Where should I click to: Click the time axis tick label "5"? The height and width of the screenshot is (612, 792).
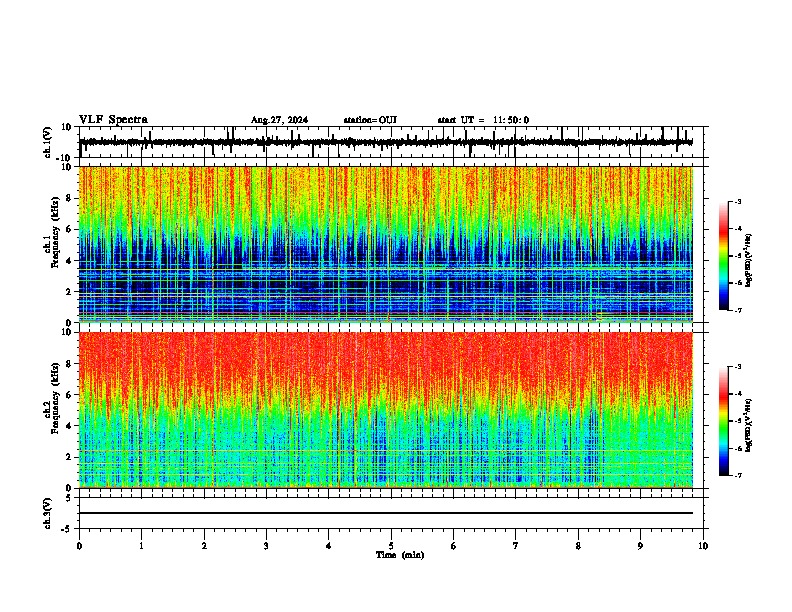tap(391, 546)
